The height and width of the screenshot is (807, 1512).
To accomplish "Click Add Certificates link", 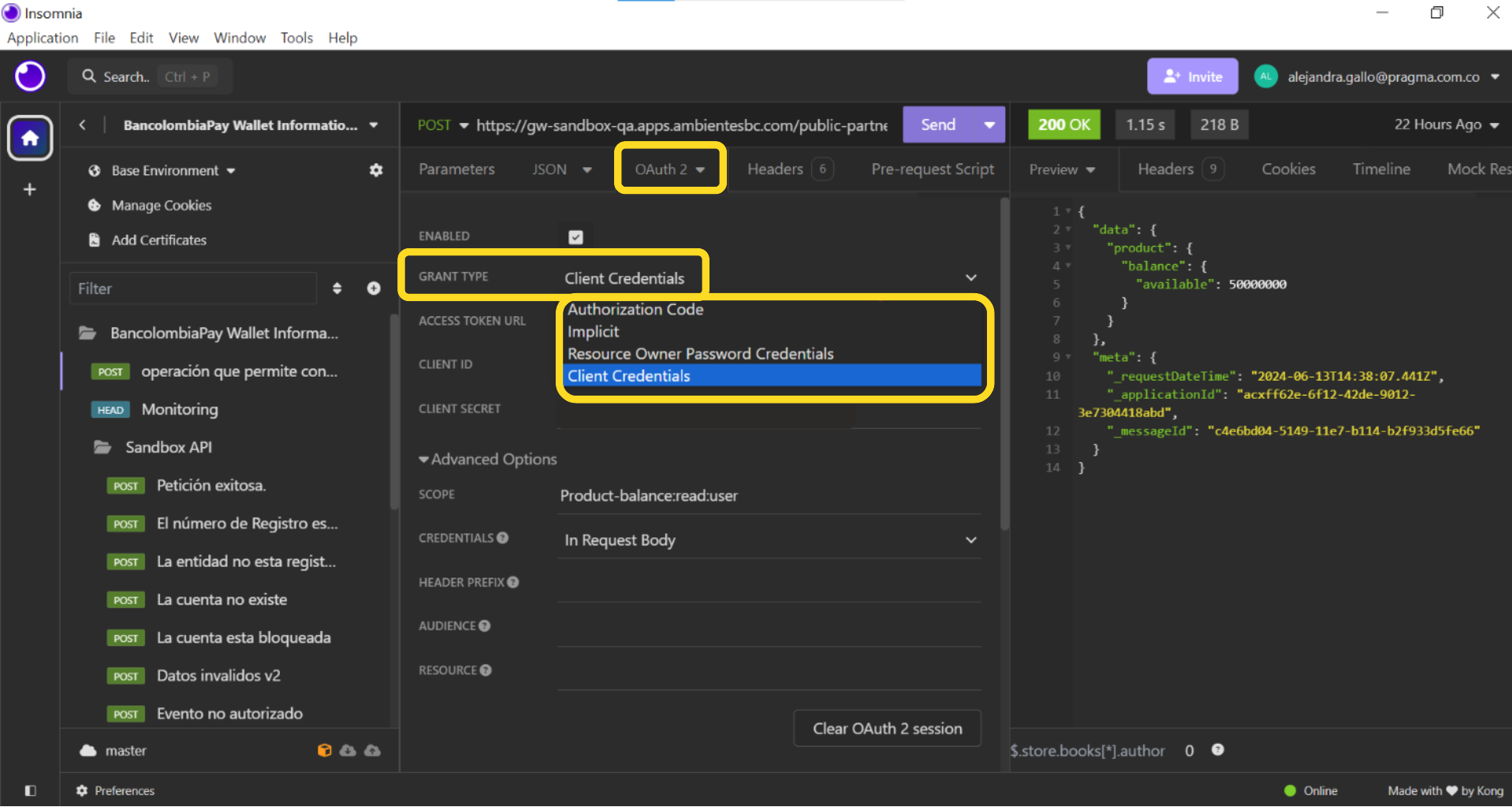I will (x=159, y=240).
